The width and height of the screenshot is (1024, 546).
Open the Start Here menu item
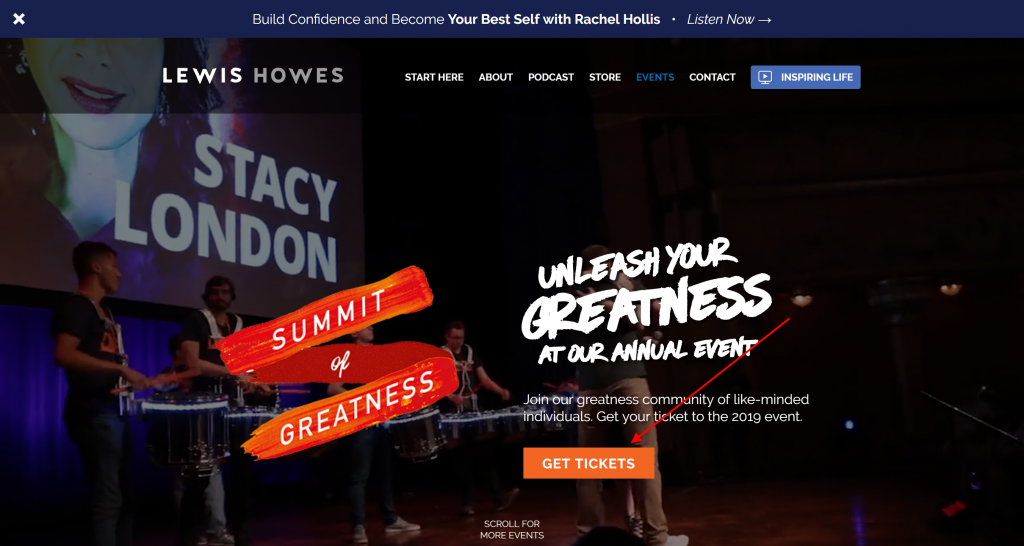point(434,77)
